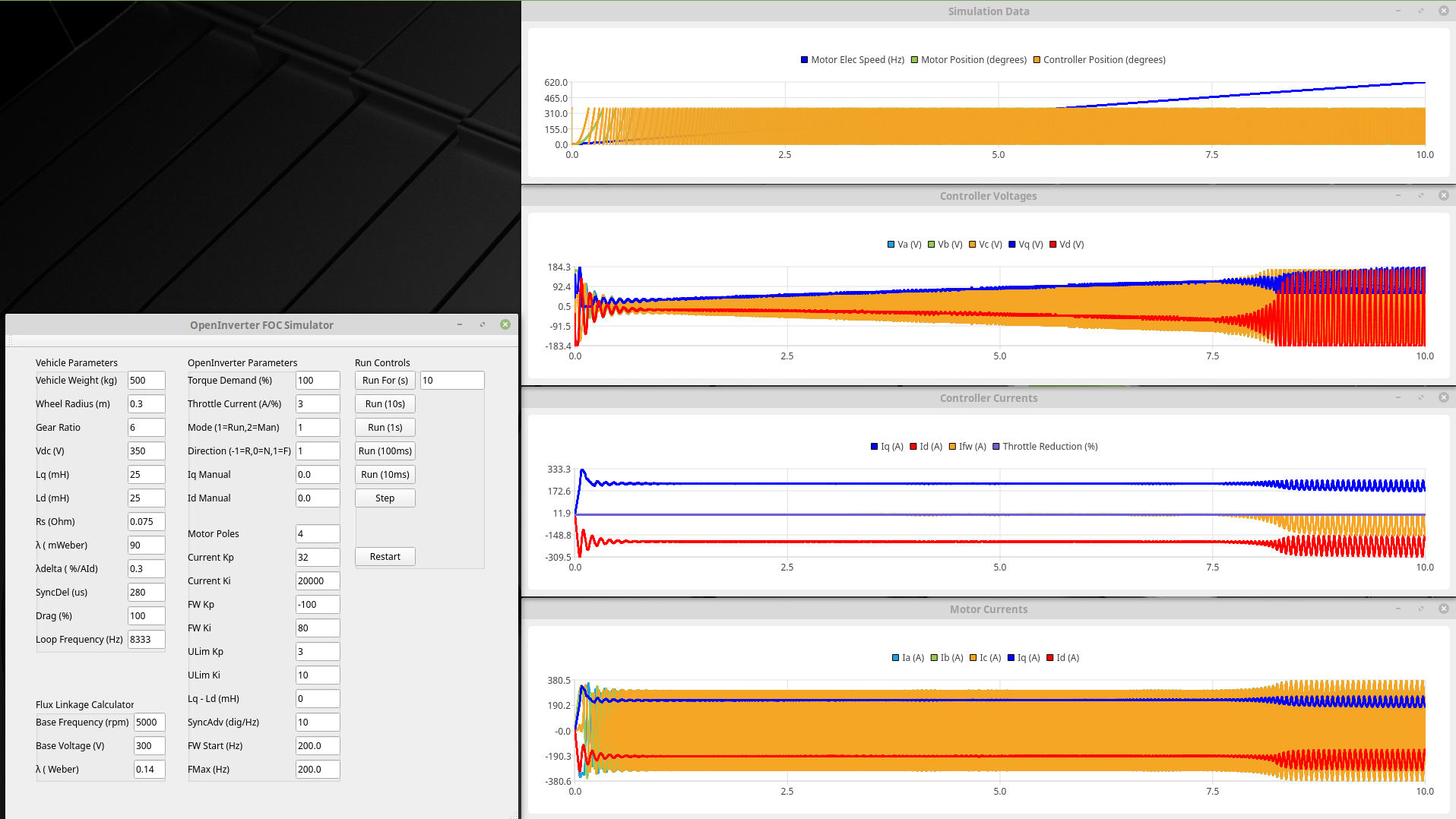1456x819 pixels.
Task: Click the Throttle Reduction legend marker
Action: (996, 447)
